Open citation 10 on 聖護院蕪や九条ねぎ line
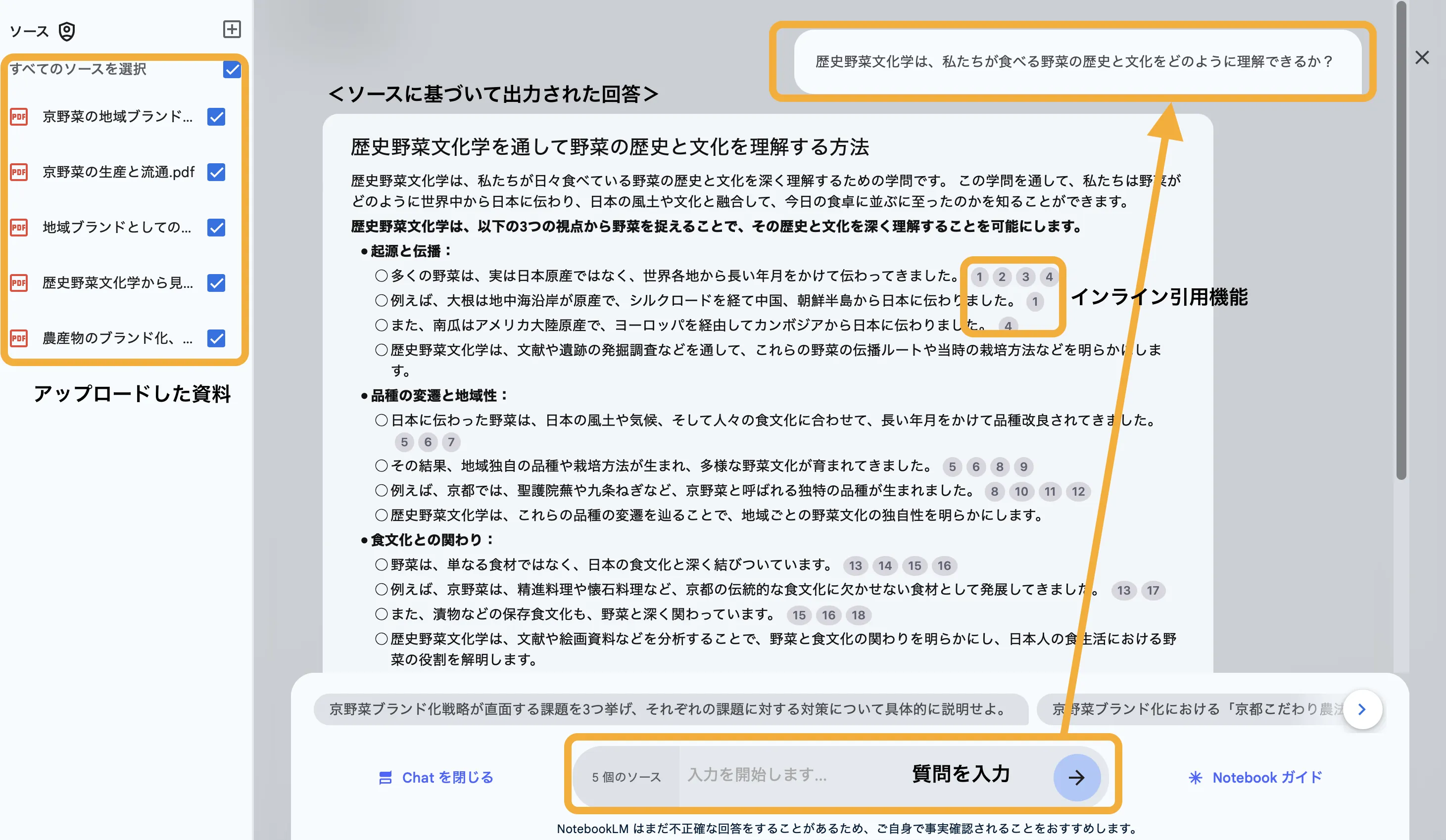1446x840 pixels. click(x=1021, y=492)
